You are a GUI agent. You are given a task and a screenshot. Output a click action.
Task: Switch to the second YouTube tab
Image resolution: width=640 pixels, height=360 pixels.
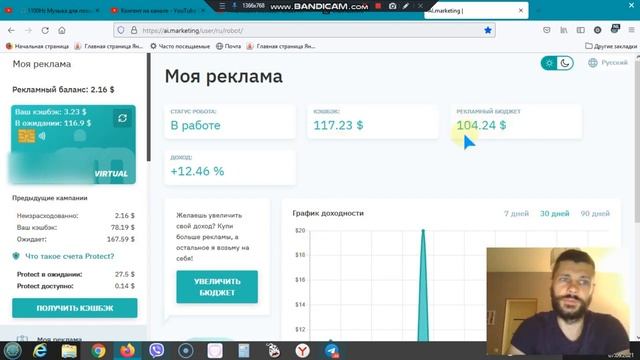(x=158, y=10)
